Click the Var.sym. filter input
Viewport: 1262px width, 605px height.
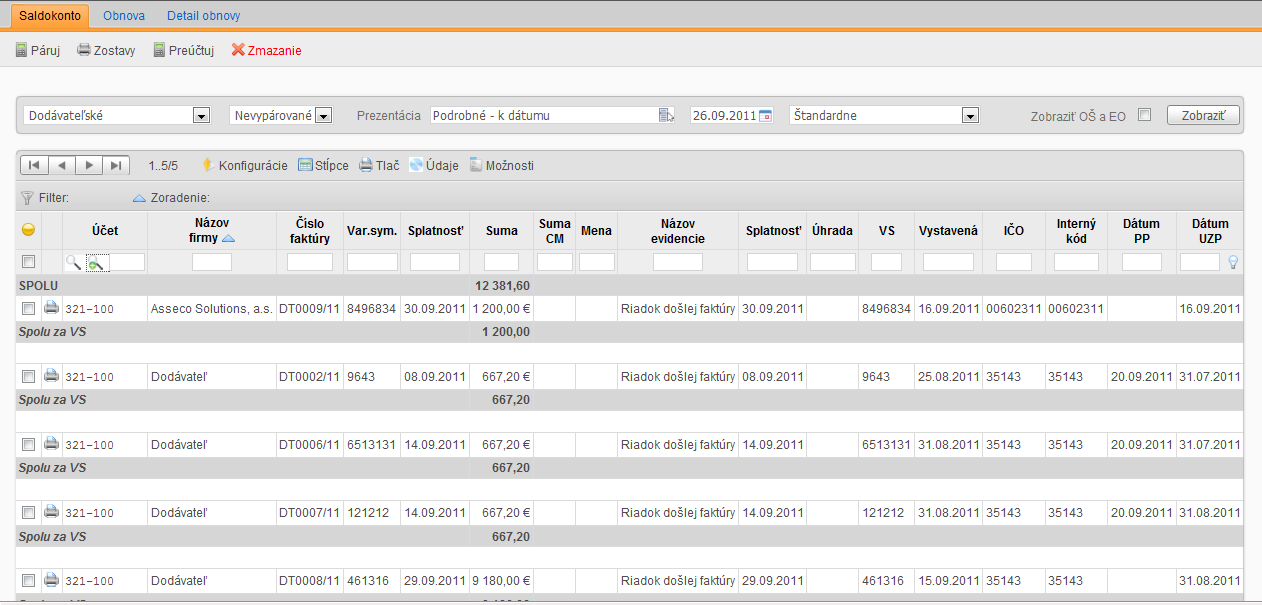click(x=372, y=262)
